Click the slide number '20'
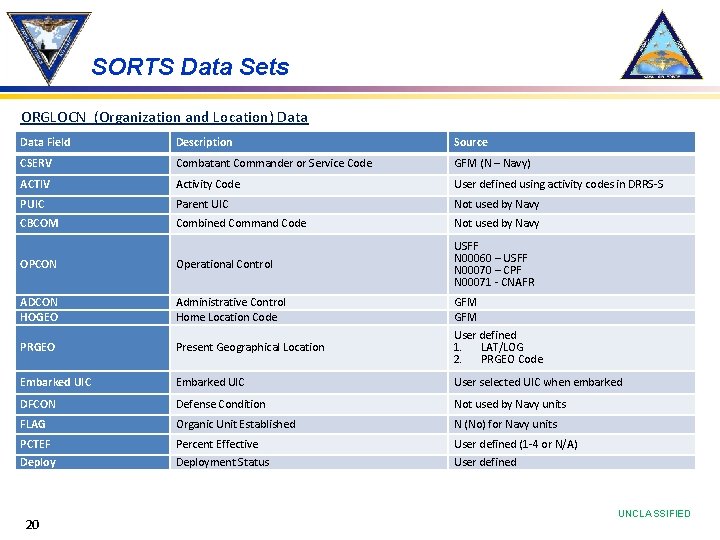Image resolution: width=720 pixels, height=540 pixels. point(32,524)
